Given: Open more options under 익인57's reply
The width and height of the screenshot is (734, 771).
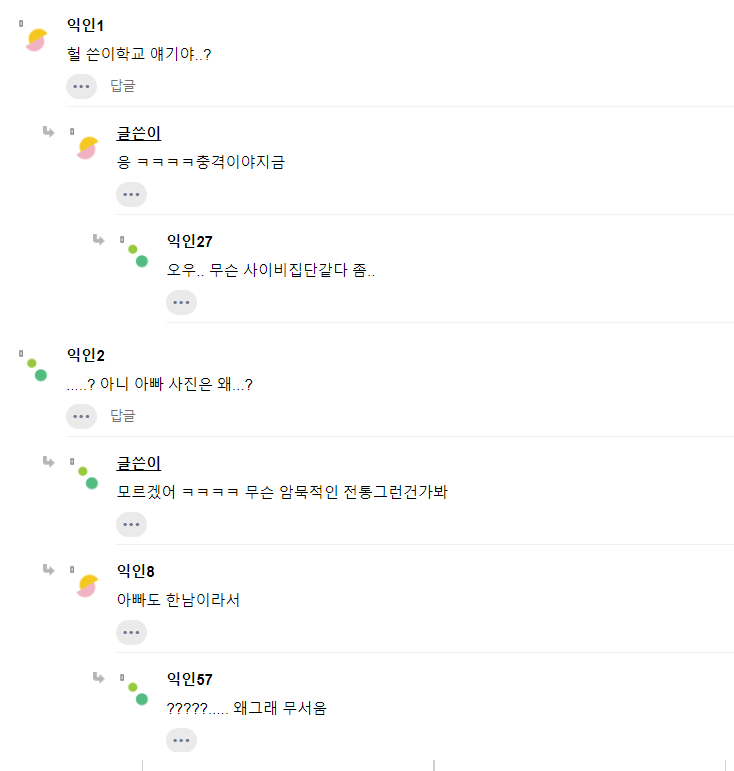Looking at the screenshot, I should 181,740.
